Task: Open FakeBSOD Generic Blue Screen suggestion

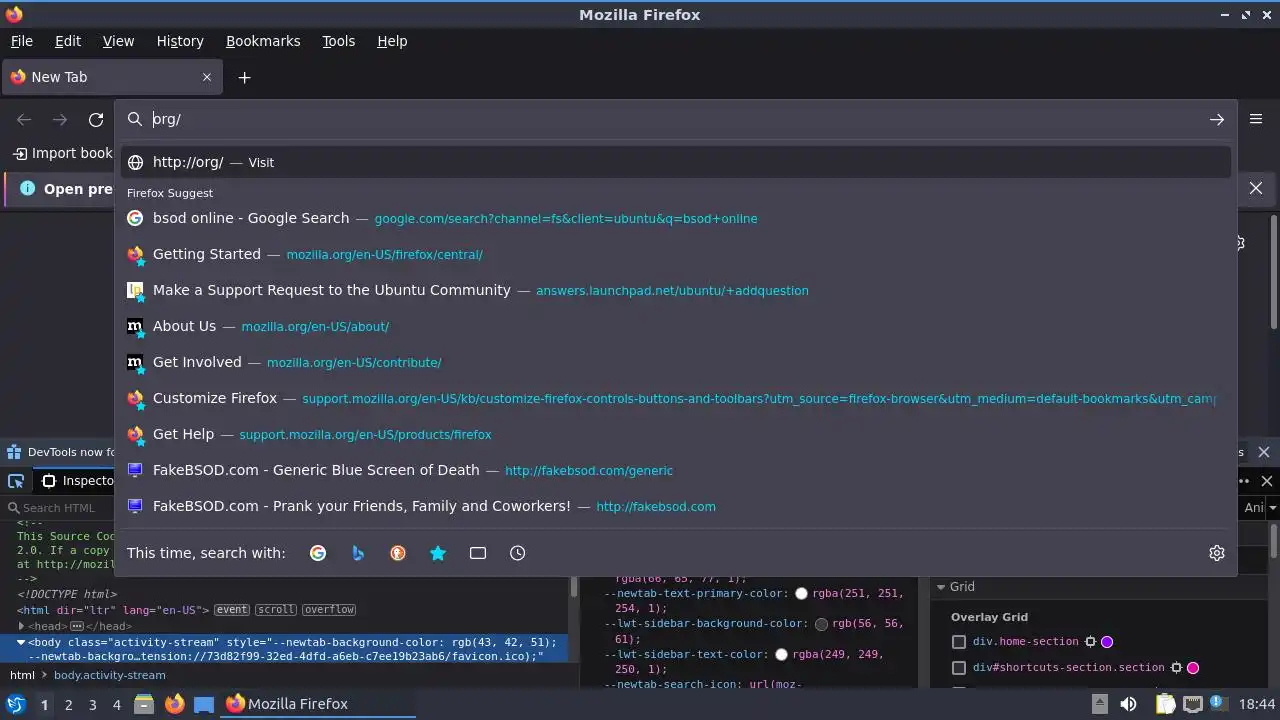Action: [x=676, y=470]
